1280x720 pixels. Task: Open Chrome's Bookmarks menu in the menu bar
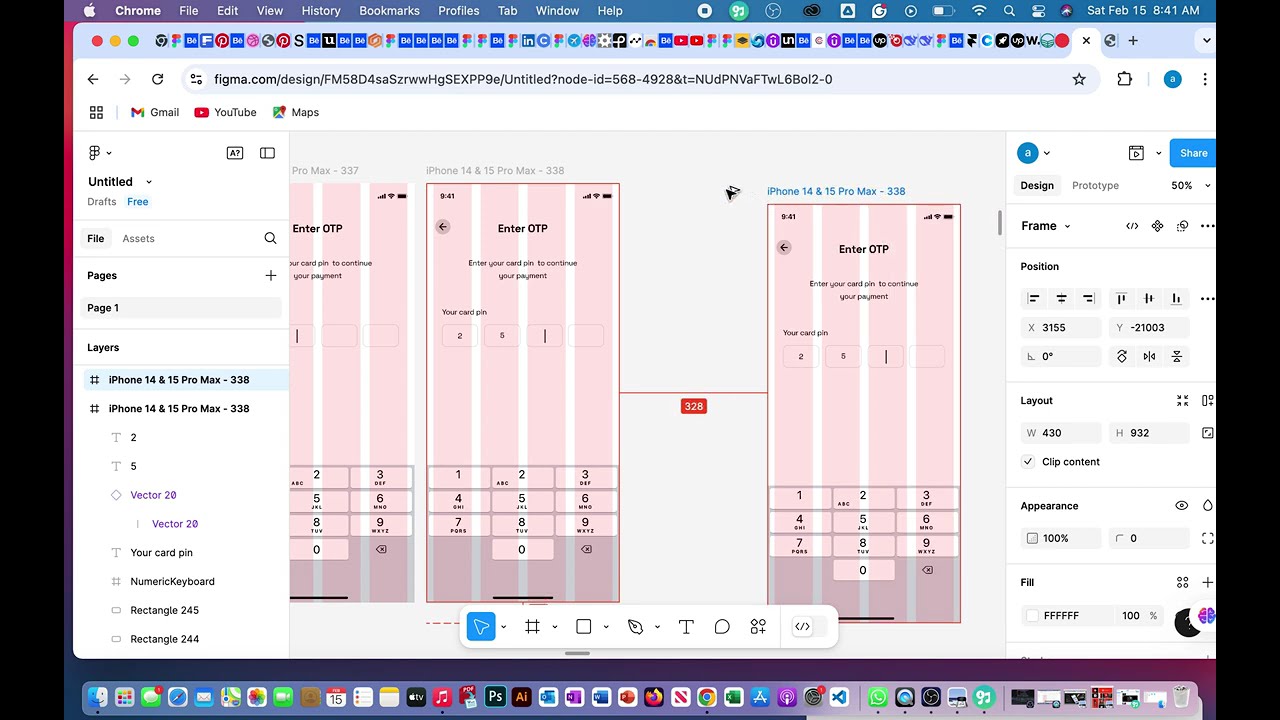(389, 11)
